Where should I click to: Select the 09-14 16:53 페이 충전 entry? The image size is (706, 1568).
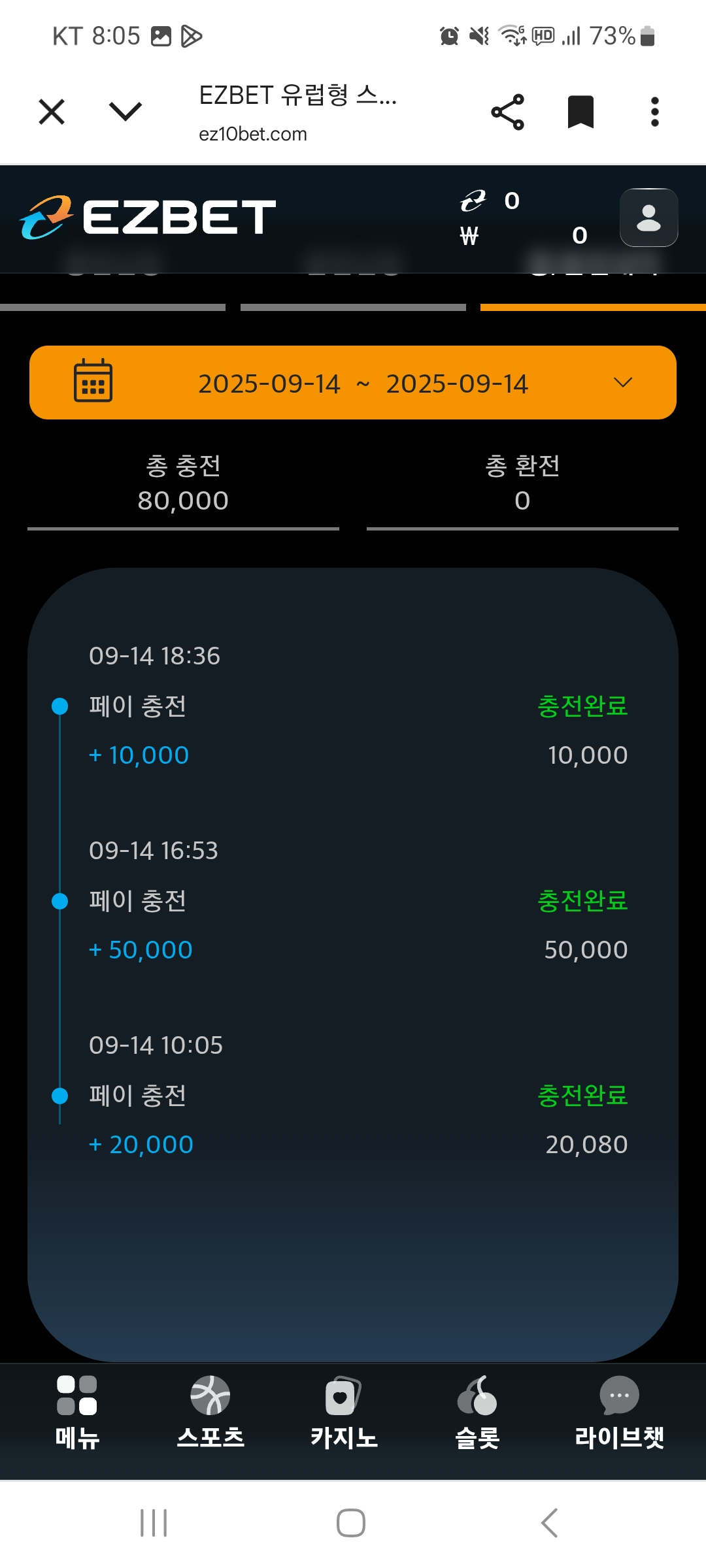coord(353,900)
